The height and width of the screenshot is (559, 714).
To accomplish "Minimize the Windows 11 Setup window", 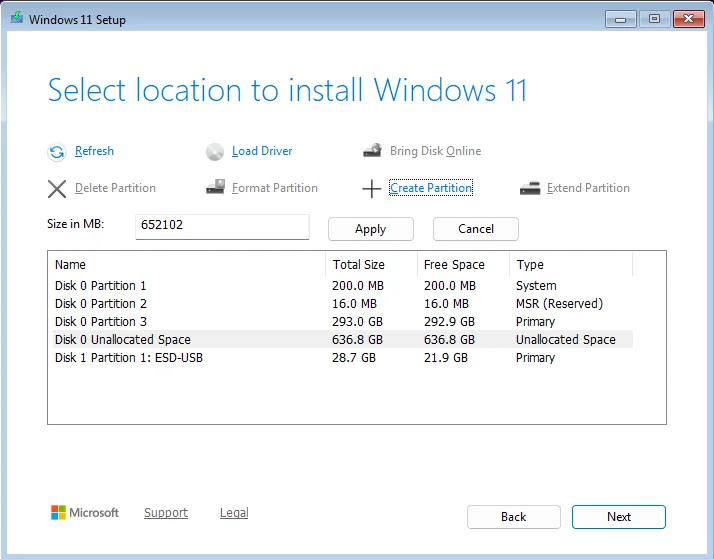I will click(620, 19).
